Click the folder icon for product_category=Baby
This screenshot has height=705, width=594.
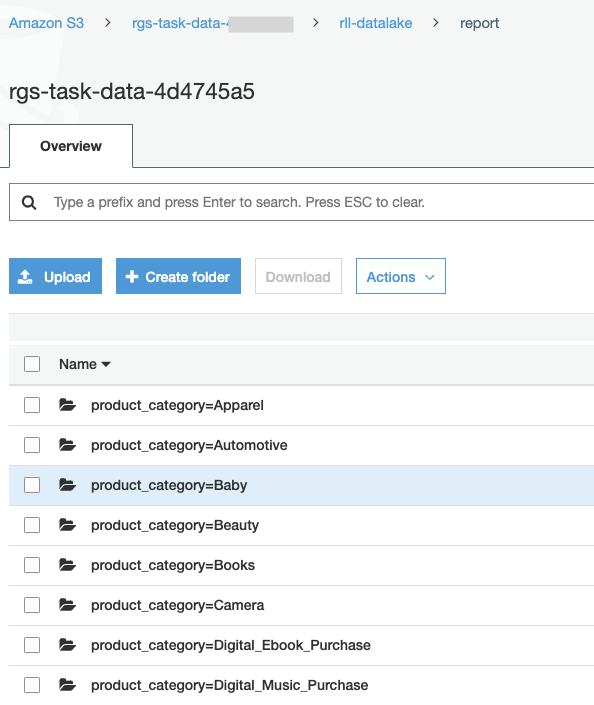67,485
